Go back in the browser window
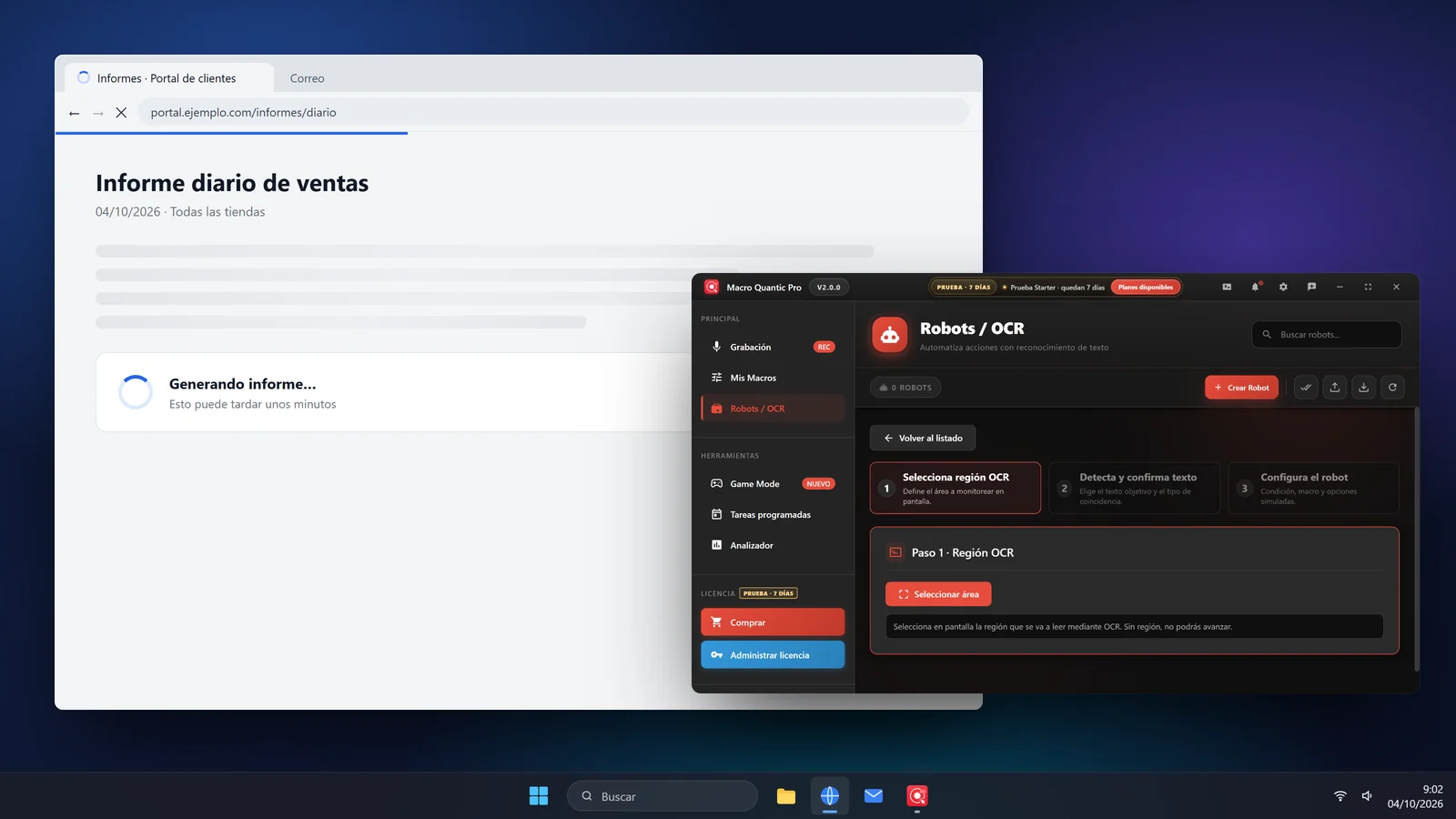This screenshot has width=1456, height=819. (x=74, y=113)
